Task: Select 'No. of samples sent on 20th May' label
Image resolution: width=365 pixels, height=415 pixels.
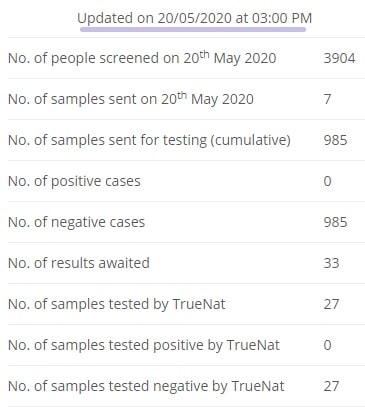Action: [x=131, y=99]
